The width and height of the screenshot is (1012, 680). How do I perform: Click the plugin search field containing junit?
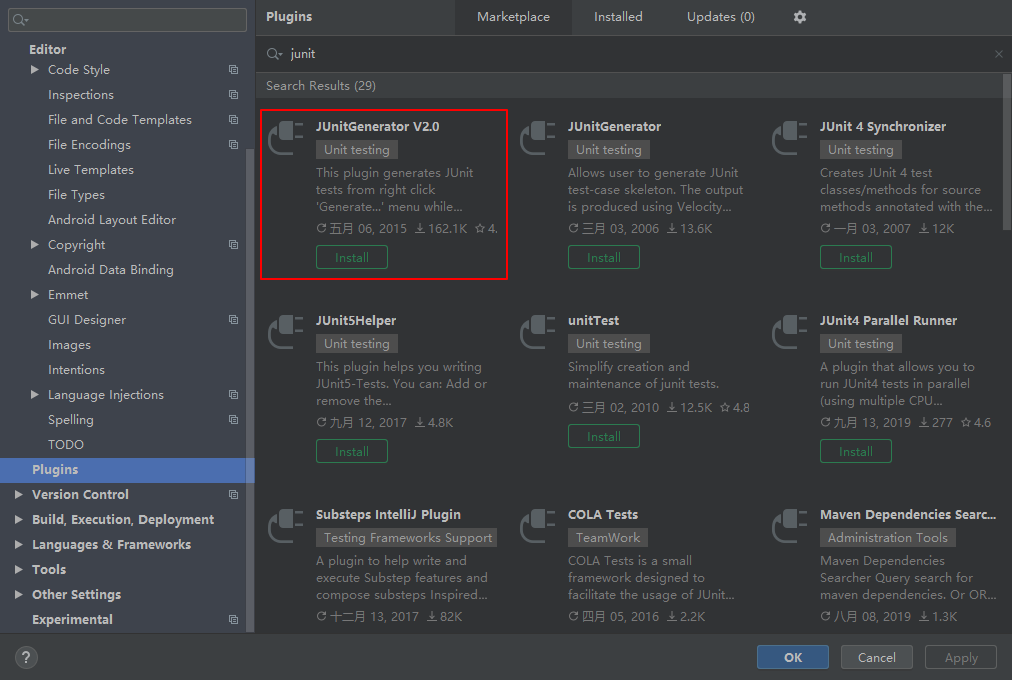point(632,54)
